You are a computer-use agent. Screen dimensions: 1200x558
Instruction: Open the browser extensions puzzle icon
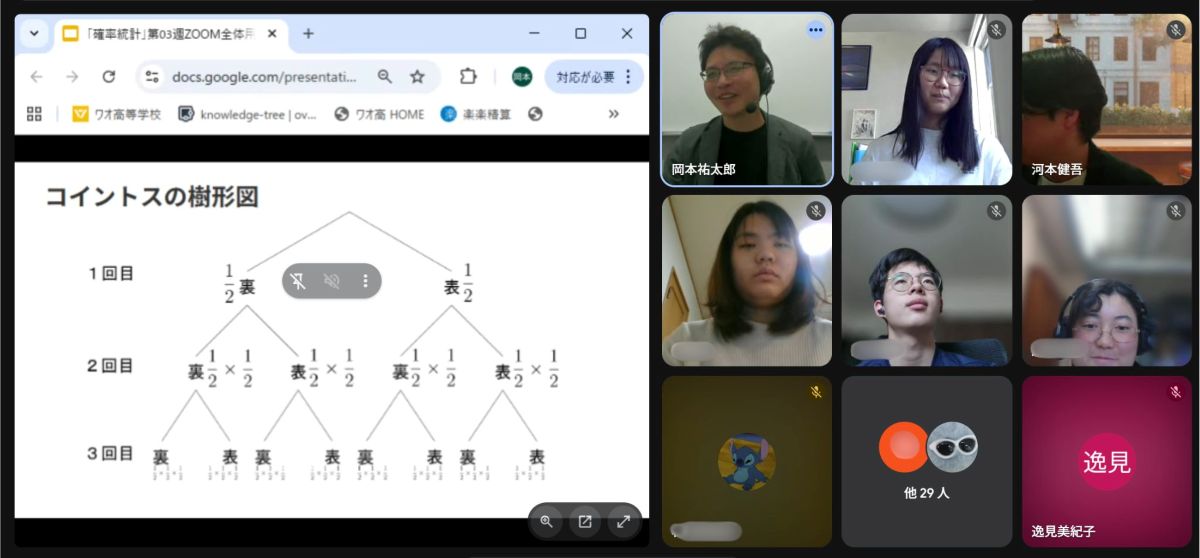(468, 77)
